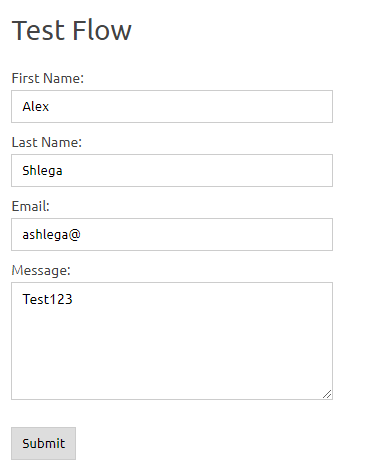The height and width of the screenshot is (472, 377).
Task: Click the word "Test" in the heading
Action: (38, 30)
